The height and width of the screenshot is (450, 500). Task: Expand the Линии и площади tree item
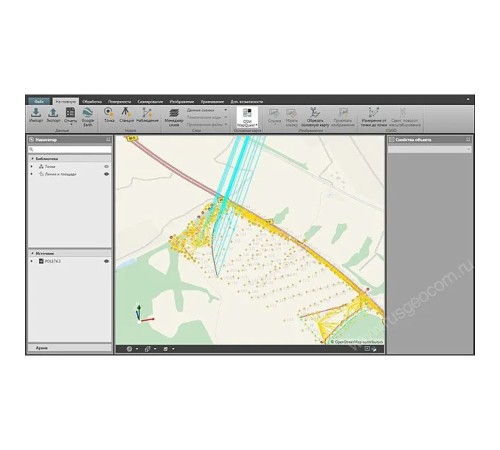[x=32, y=174]
